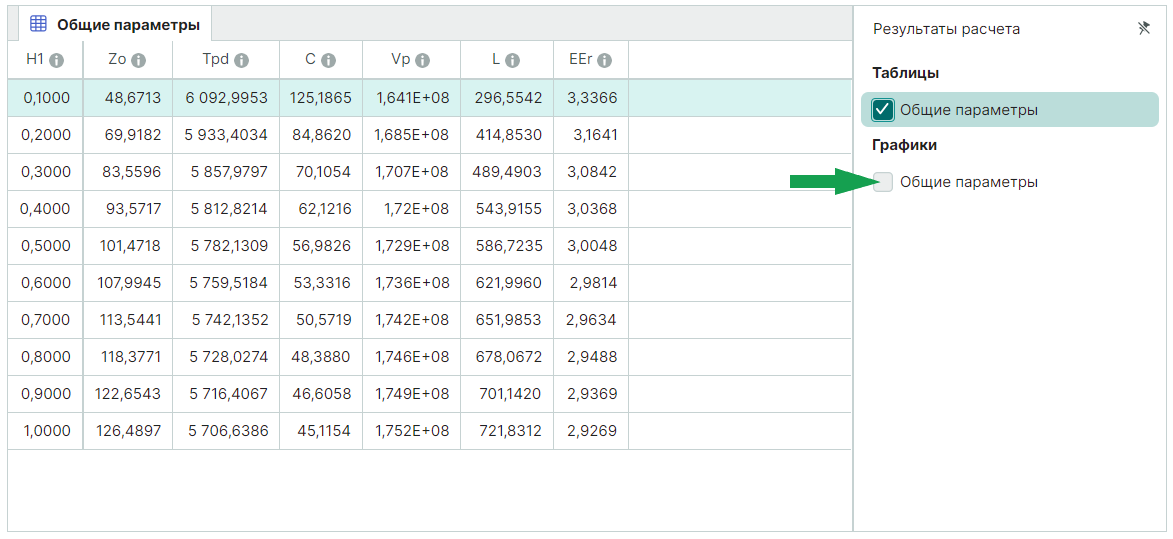This screenshot has width=1173, height=539.
Task: Select the EEr cell 2,9814
Action: point(593,283)
